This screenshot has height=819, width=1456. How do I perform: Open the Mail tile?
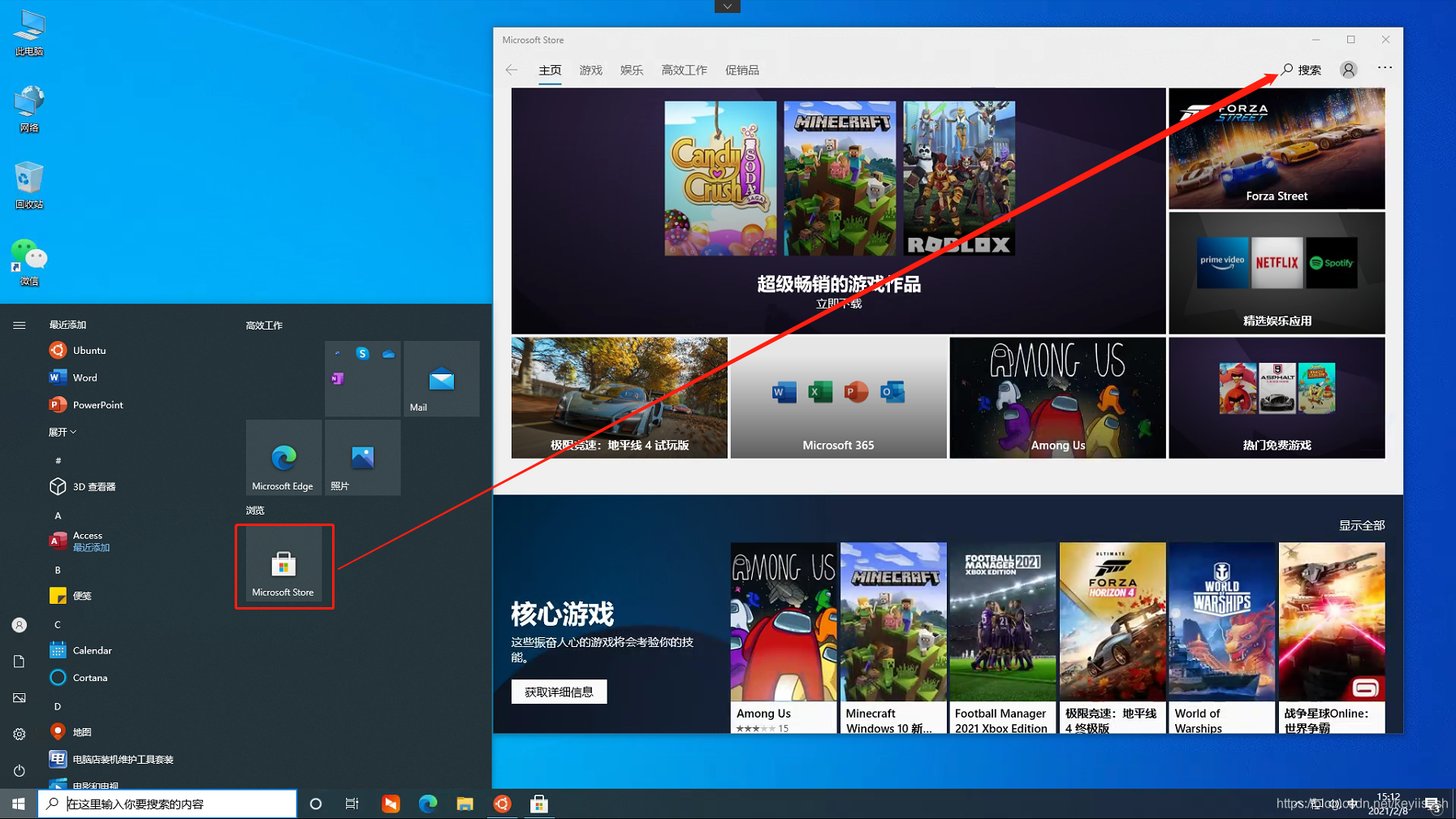click(x=441, y=378)
